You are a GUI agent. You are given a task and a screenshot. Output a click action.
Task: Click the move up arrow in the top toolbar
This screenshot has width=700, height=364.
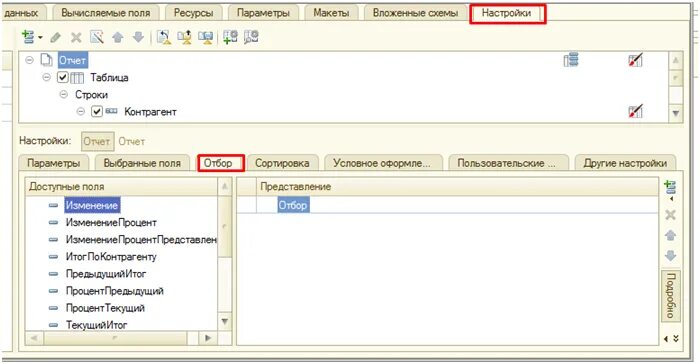tap(118, 37)
